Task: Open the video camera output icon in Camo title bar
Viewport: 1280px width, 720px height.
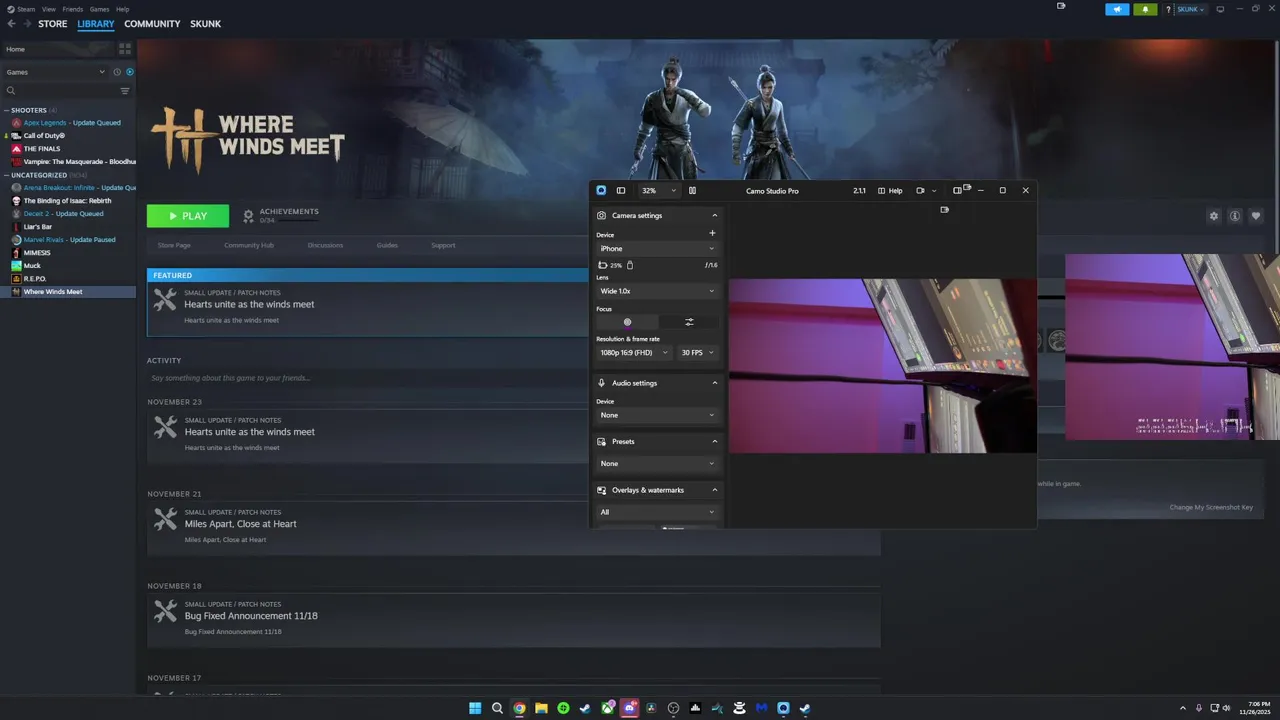Action: [x=920, y=190]
